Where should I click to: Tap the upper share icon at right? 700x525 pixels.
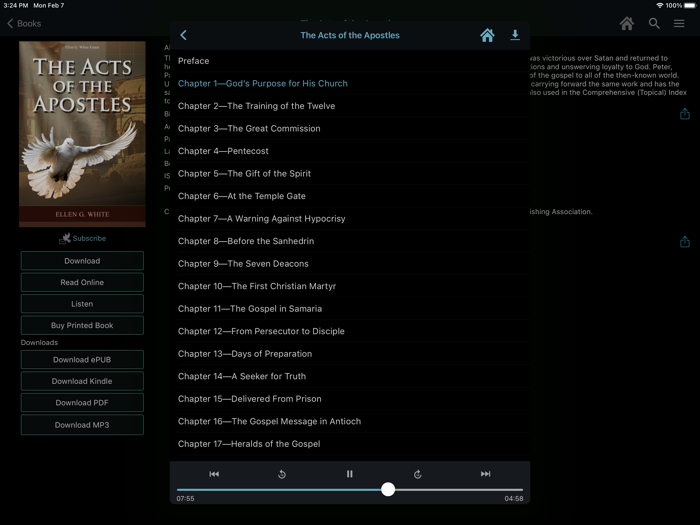click(x=684, y=114)
